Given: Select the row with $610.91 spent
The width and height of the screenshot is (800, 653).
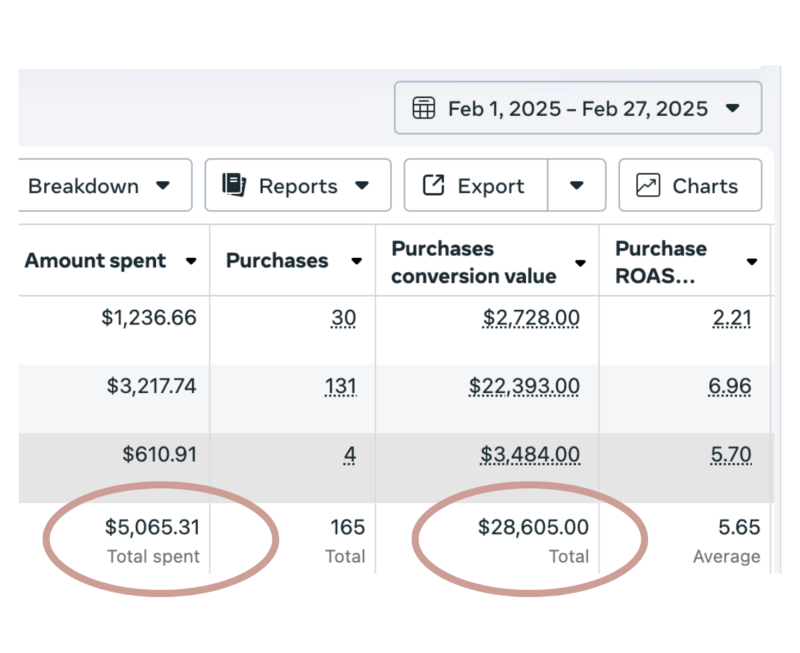Looking at the screenshot, I should 396,468.
